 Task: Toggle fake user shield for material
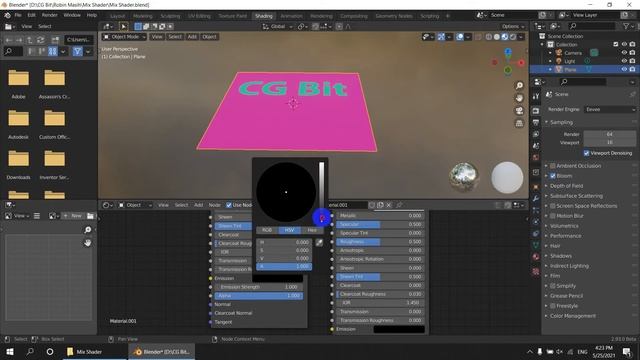coord(372,205)
